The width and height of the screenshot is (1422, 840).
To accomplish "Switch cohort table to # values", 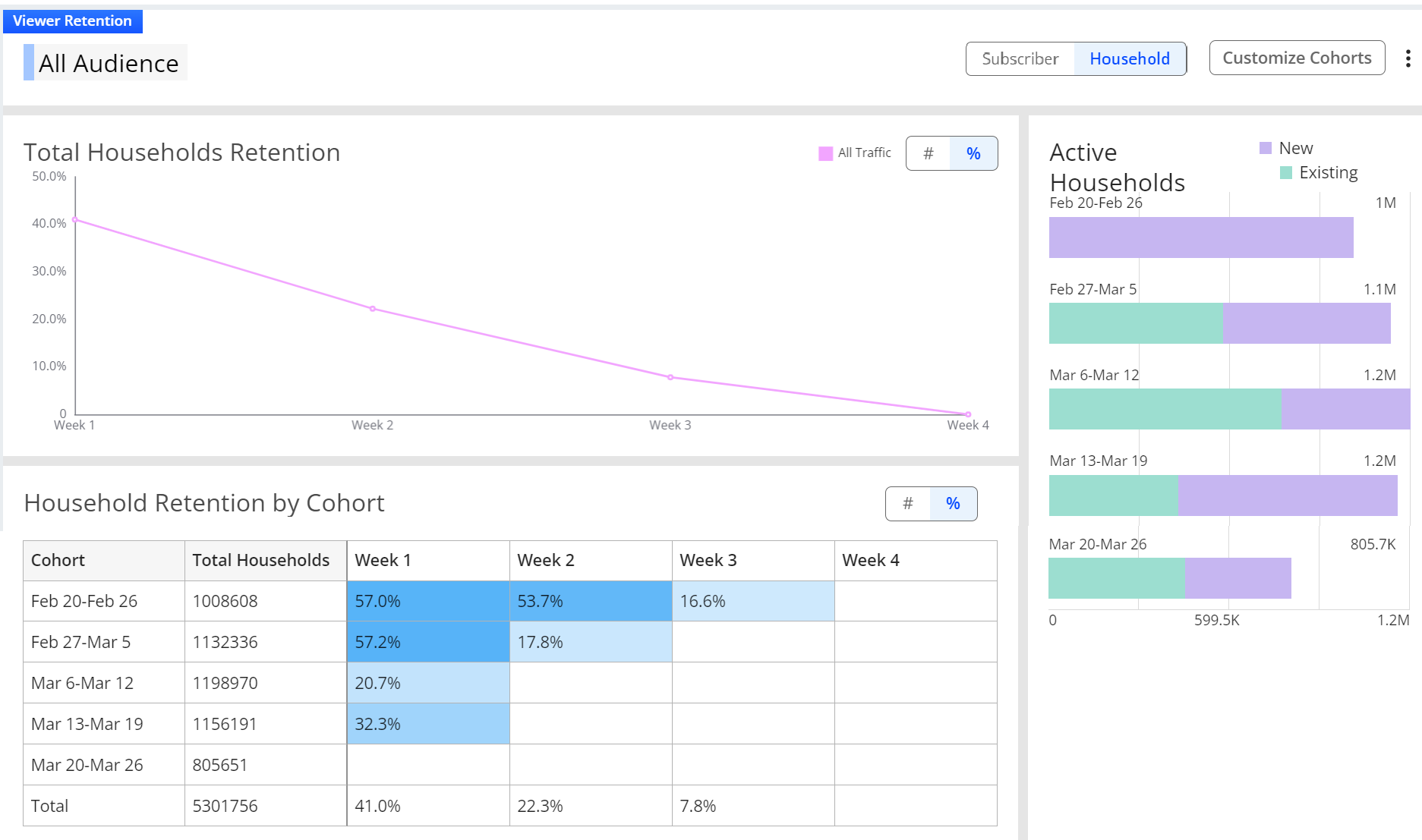I will coord(907,503).
